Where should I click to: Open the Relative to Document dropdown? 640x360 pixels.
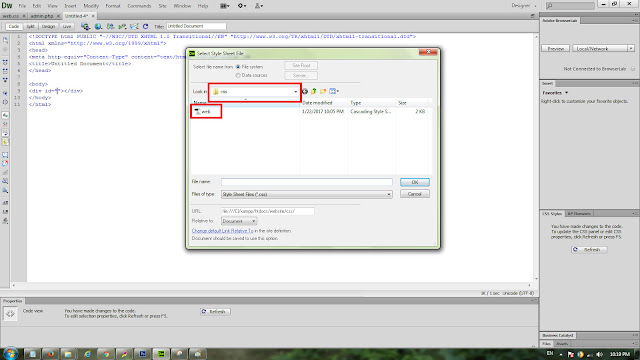pos(239,221)
